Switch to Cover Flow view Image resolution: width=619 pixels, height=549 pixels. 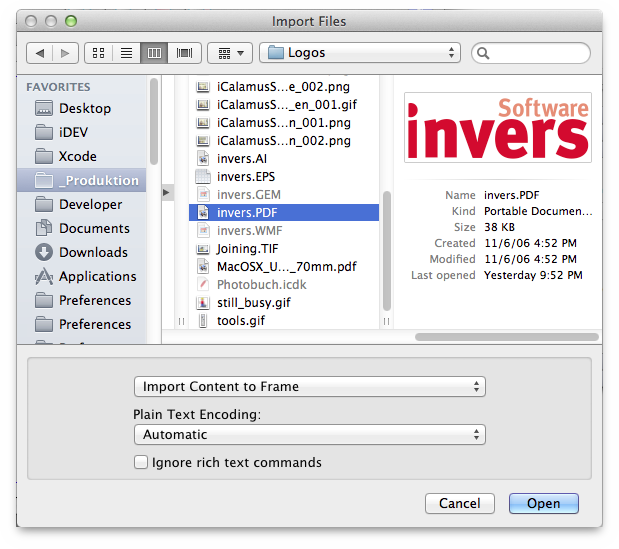183,53
